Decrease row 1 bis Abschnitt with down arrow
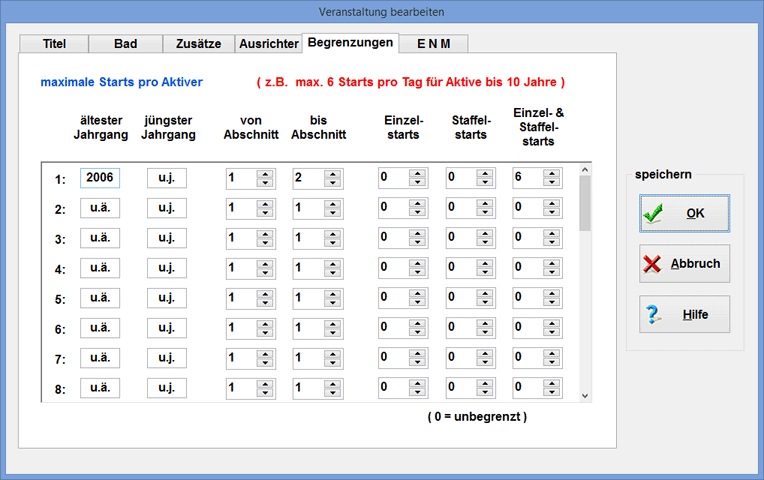This screenshot has width=764, height=480. coord(331,183)
